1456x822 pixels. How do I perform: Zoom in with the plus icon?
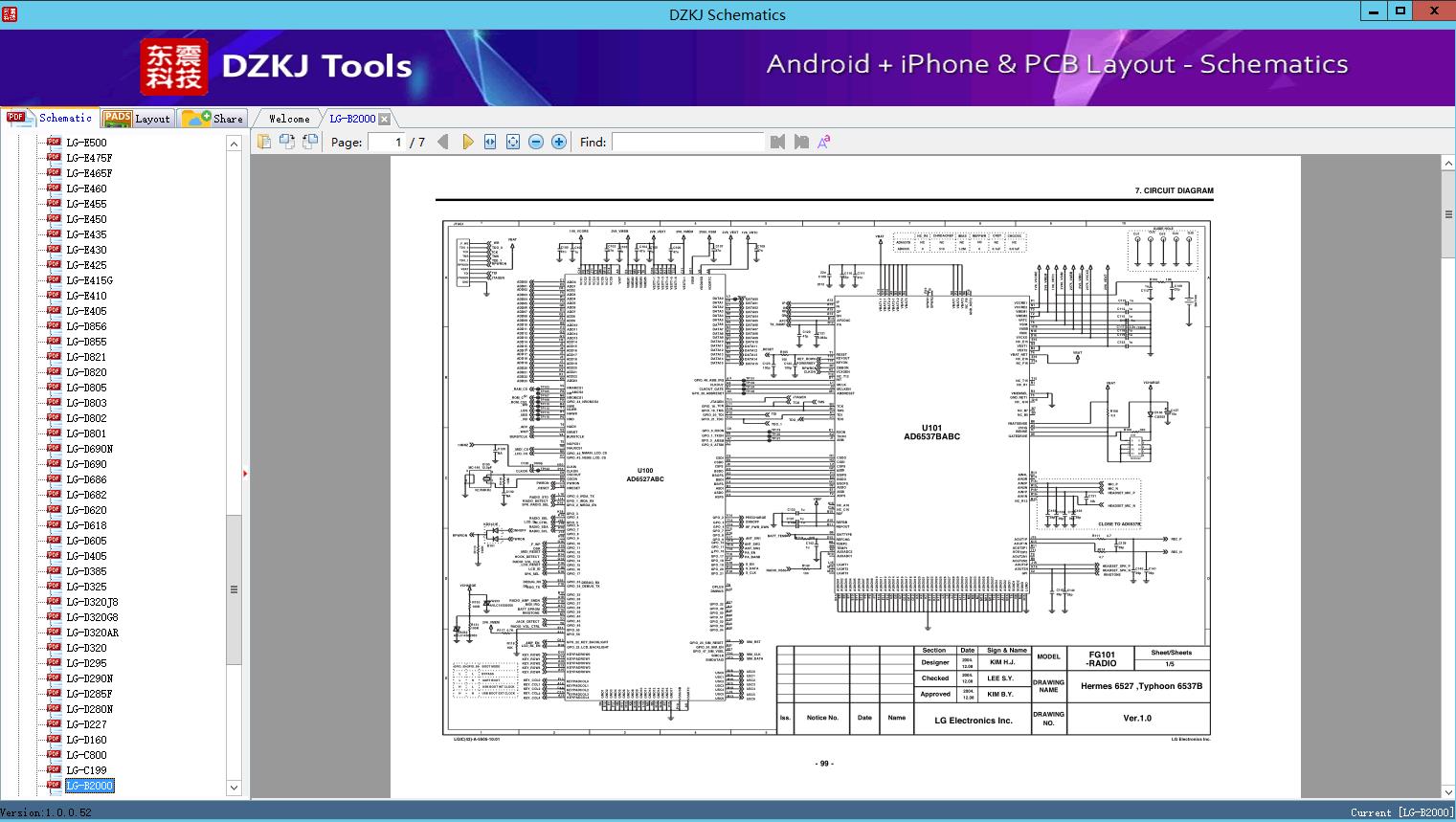[x=559, y=142]
